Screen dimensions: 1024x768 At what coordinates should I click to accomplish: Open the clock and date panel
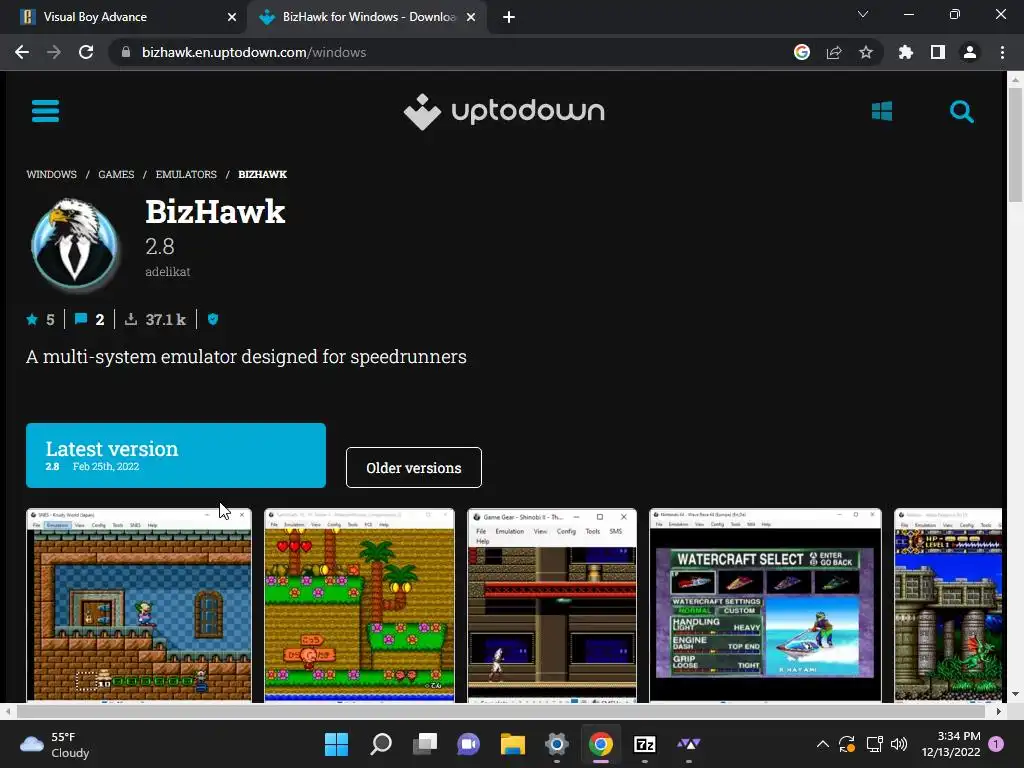(951, 744)
